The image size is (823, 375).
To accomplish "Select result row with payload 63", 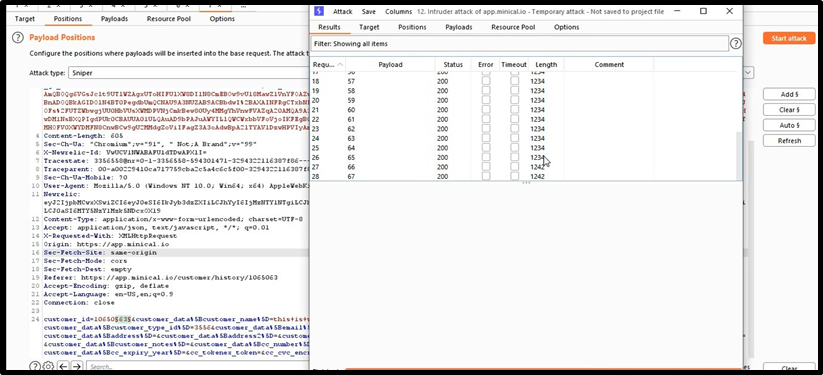I will [x=523, y=138].
